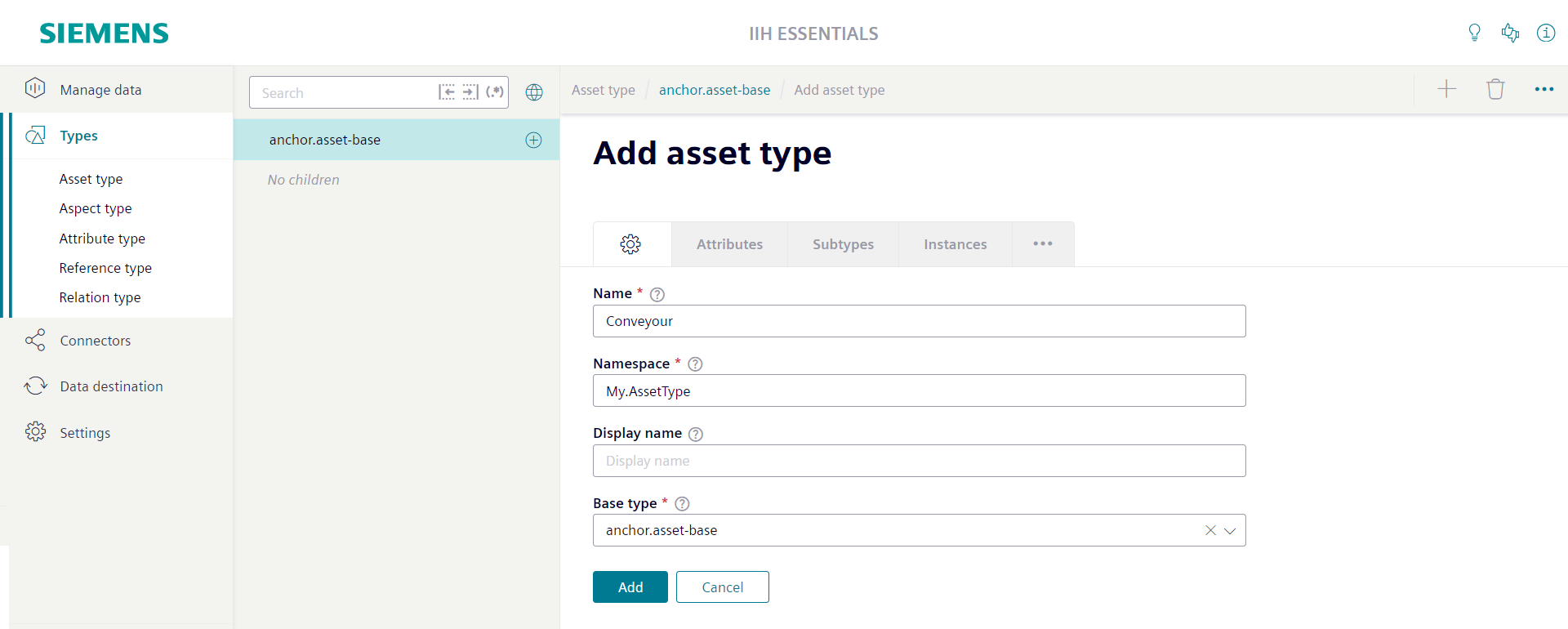This screenshot has height=629, width=1568.
Task: Click Asset type breadcrumb
Action: coord(603,90)
